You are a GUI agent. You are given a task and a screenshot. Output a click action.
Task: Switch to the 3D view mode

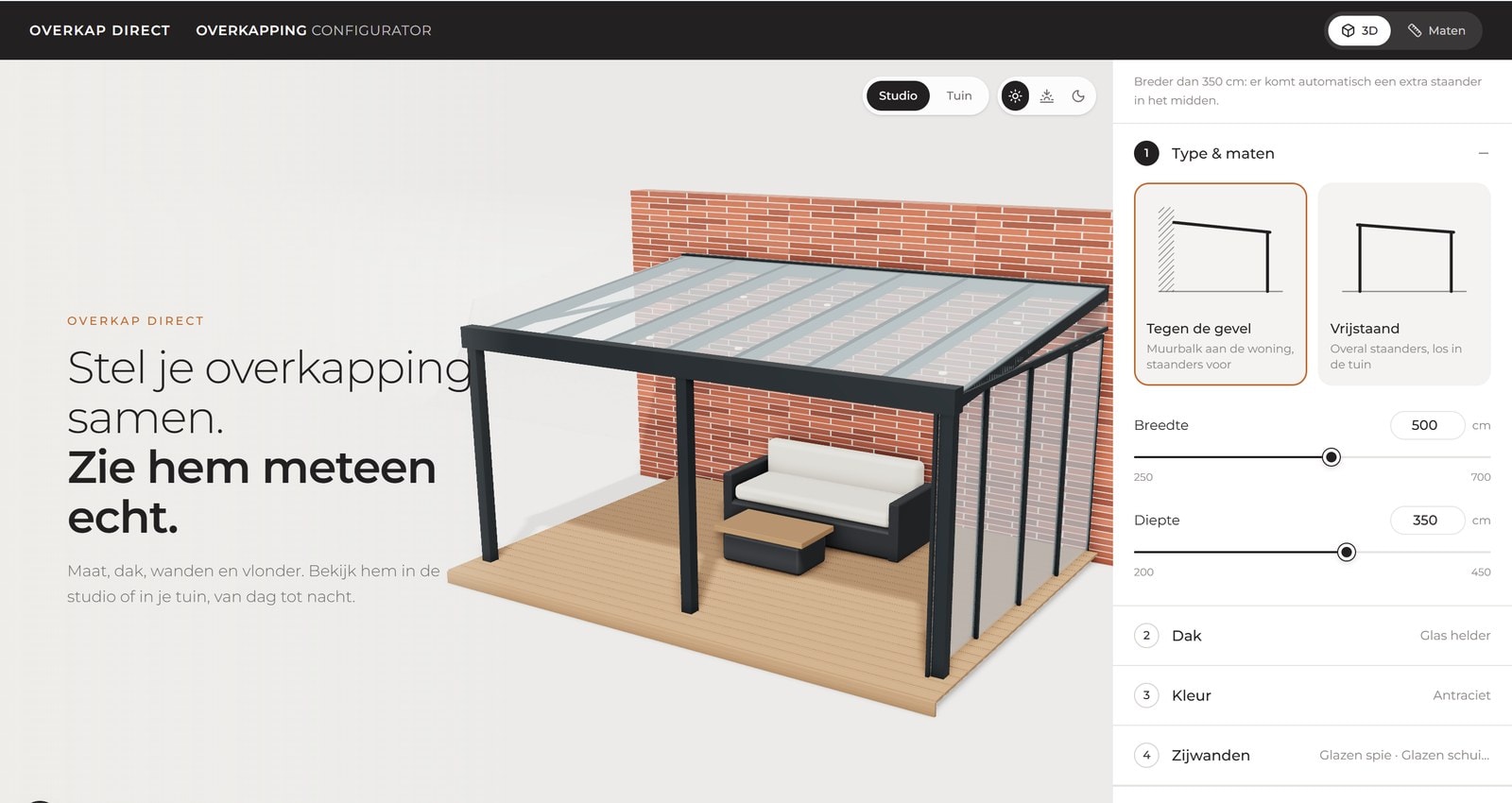(1360, 30)
